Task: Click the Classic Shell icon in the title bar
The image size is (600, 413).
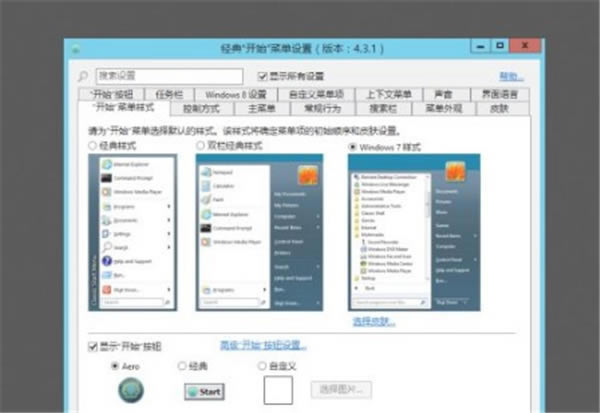Action: [x=76, y=49]
